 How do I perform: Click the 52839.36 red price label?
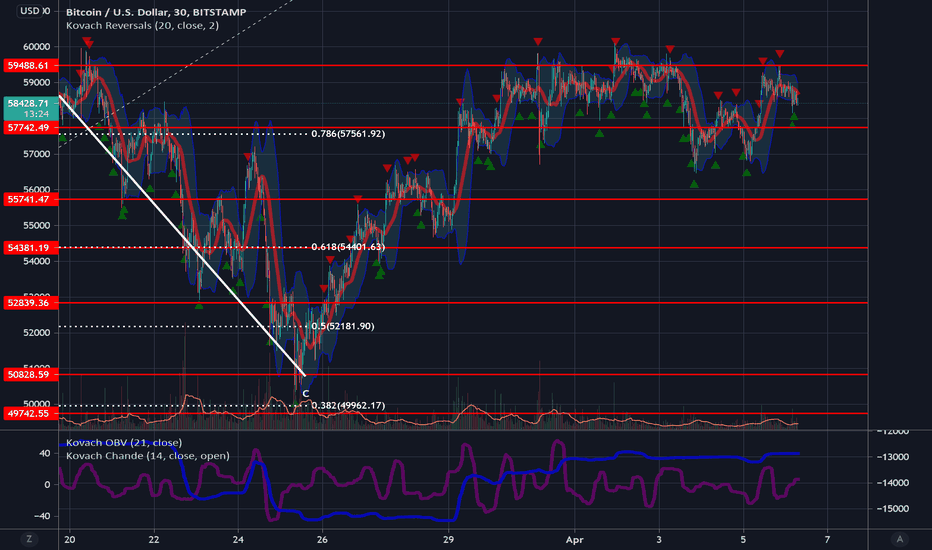point(31,303)
